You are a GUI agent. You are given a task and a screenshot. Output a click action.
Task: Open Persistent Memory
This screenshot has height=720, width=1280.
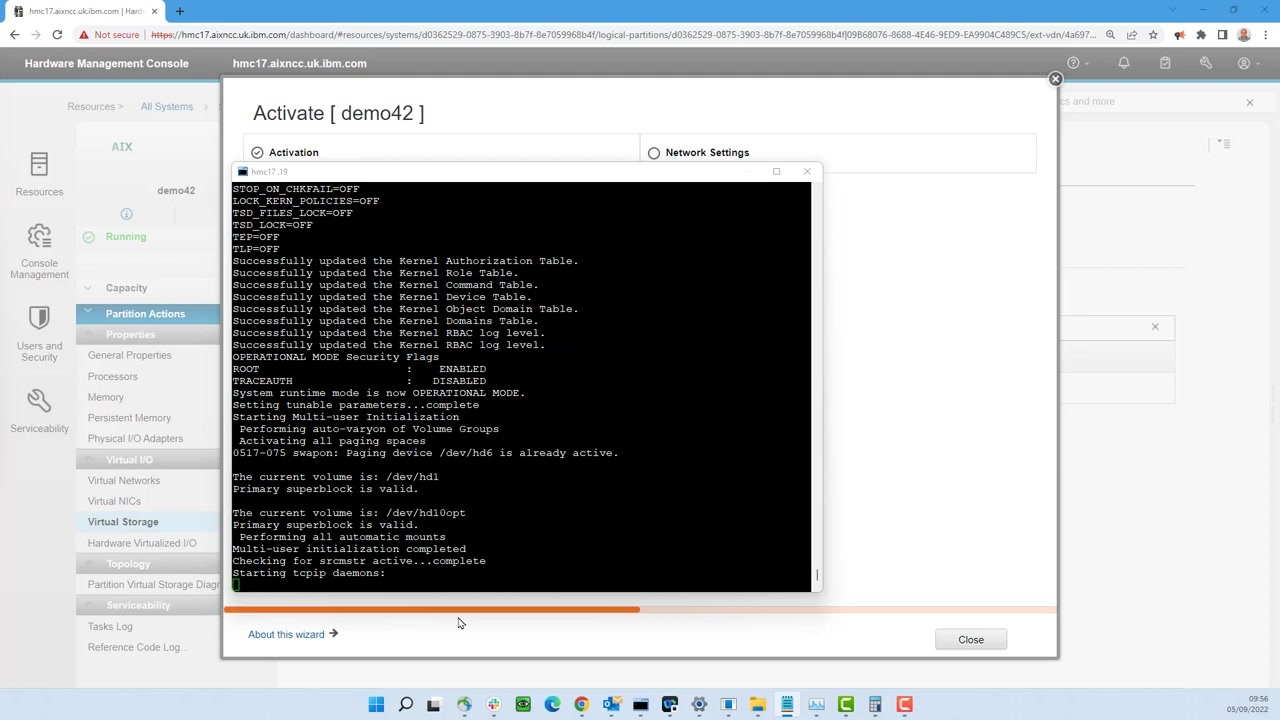coord(129,418)
